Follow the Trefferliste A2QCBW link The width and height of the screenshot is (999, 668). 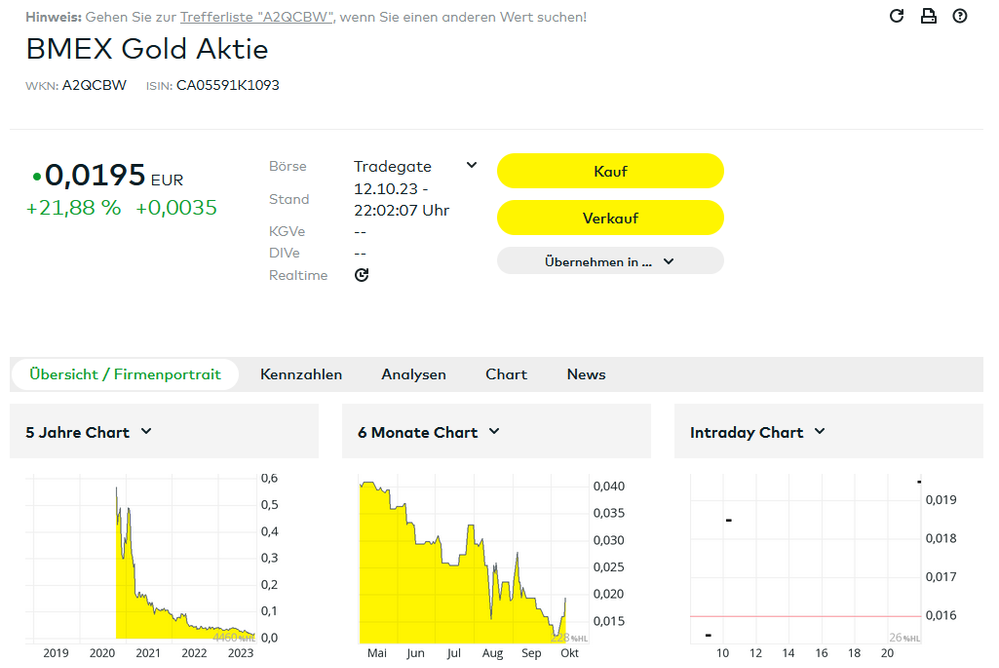pos(257,17)
